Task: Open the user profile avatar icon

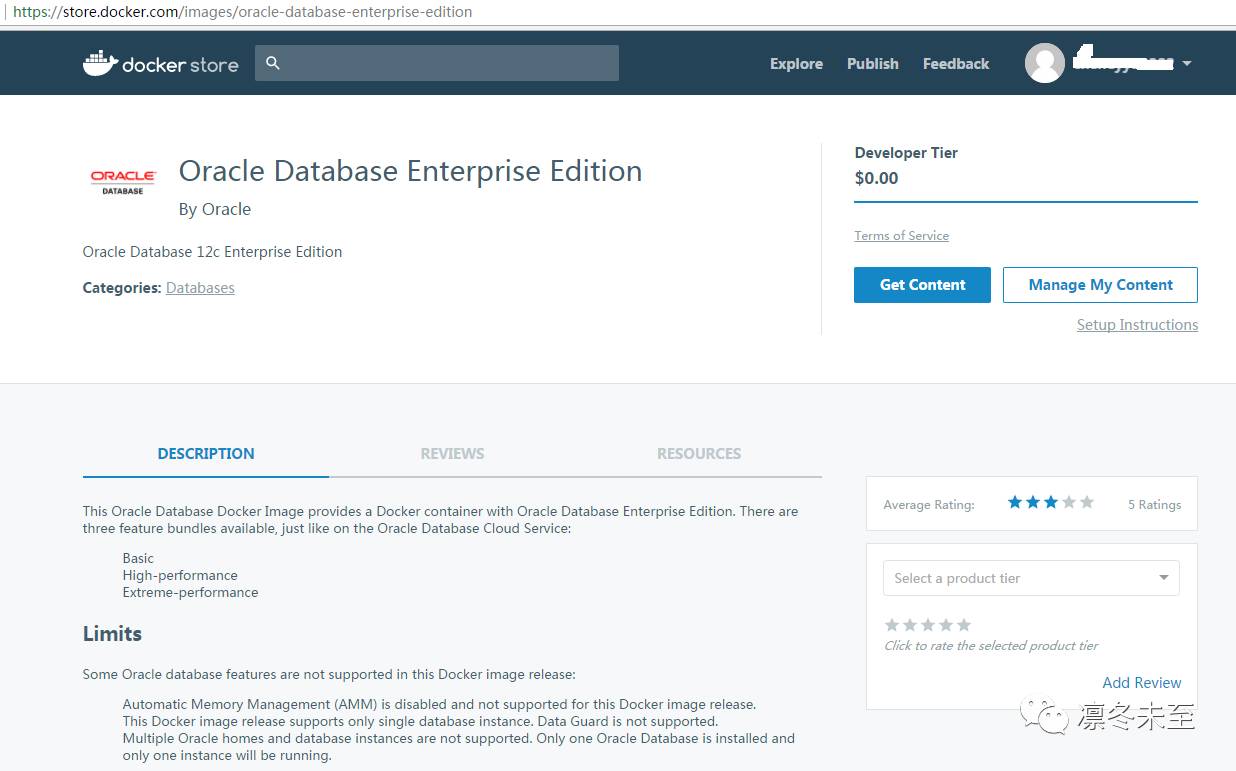Action: click(x=1044, y=62)
